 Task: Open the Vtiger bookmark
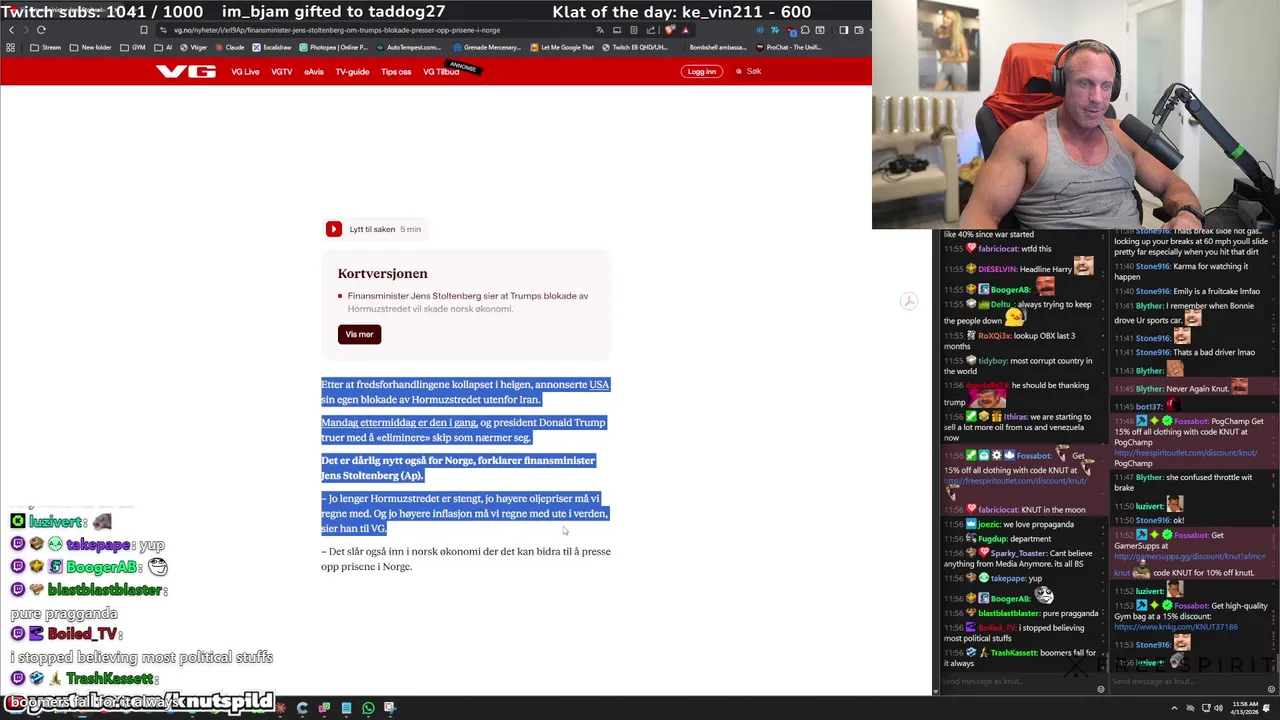[194, 47]
